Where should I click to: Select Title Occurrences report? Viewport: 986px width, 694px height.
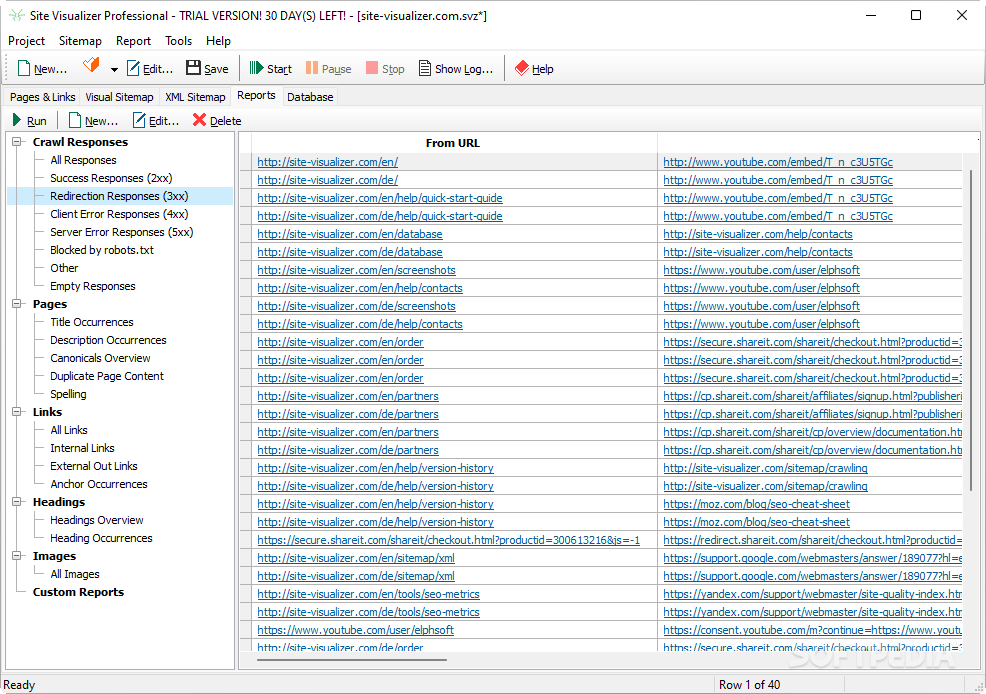pyautogui.click(x=92, y=322)
